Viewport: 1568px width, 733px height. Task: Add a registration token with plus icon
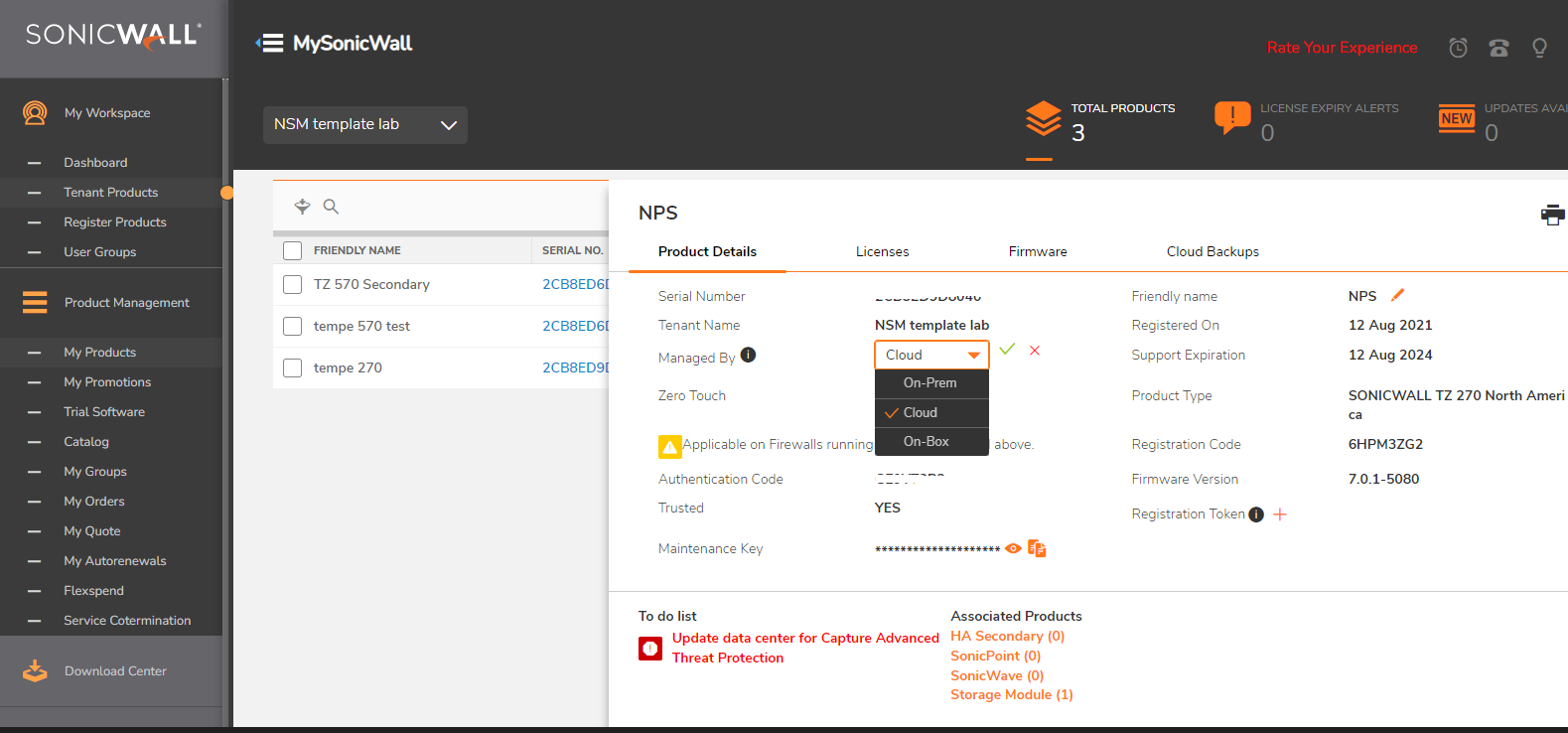(x=1280, y=514)
